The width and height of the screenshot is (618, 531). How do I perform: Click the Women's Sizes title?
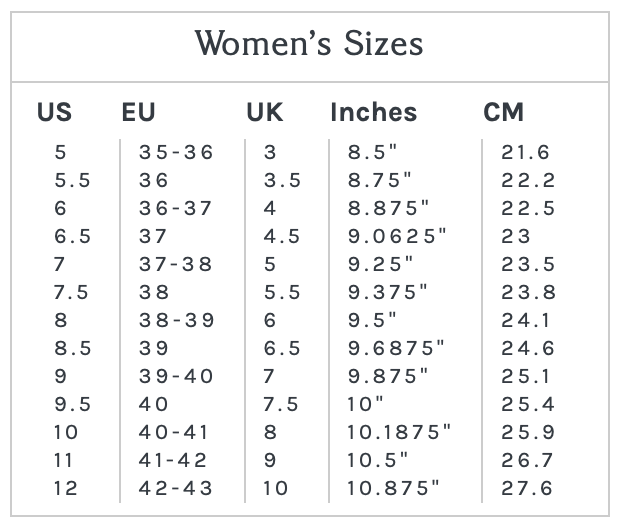coord(308,44)
